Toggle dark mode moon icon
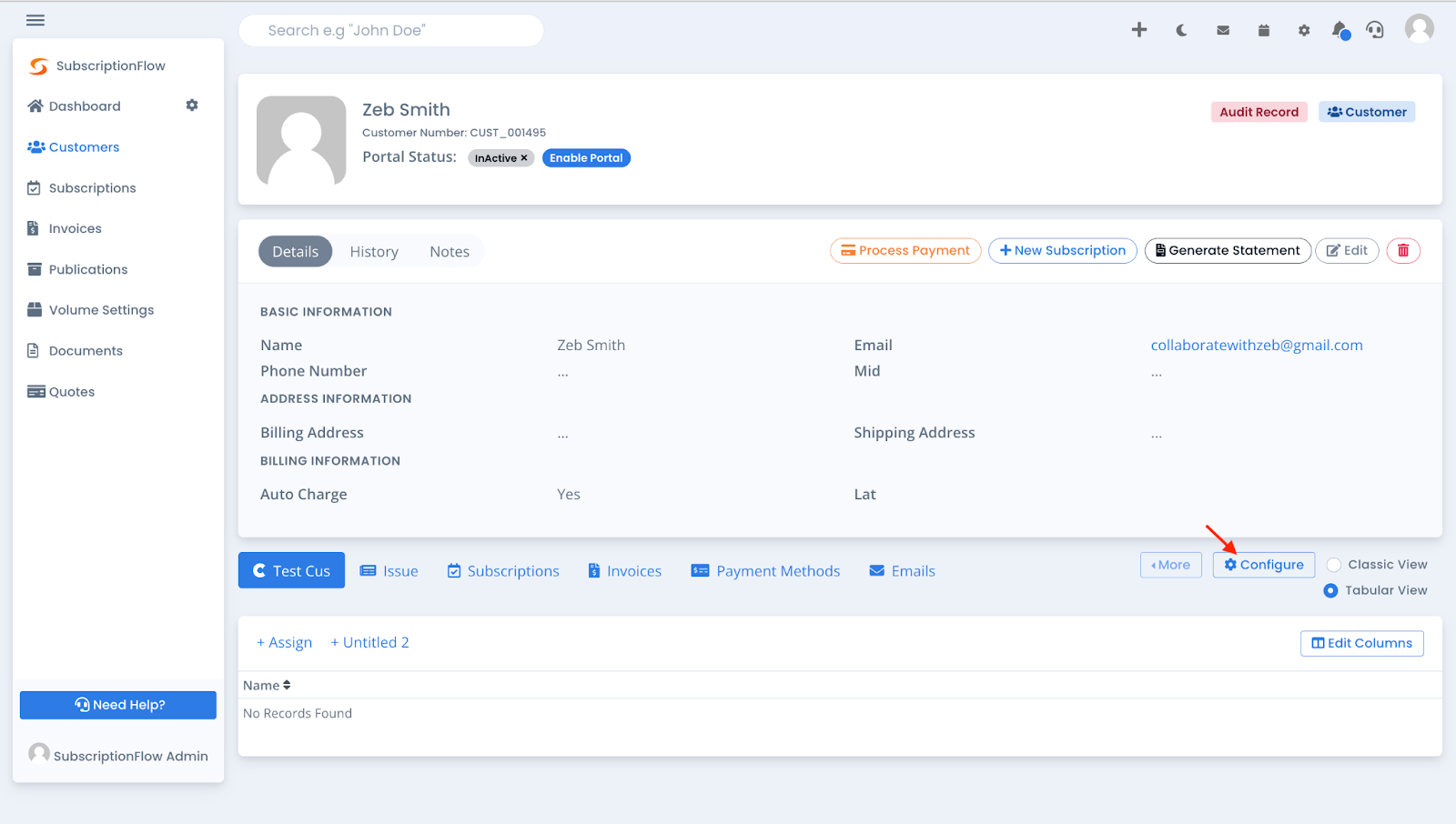The width and height of the screenshot is (1456, 824). point(1181,30)
